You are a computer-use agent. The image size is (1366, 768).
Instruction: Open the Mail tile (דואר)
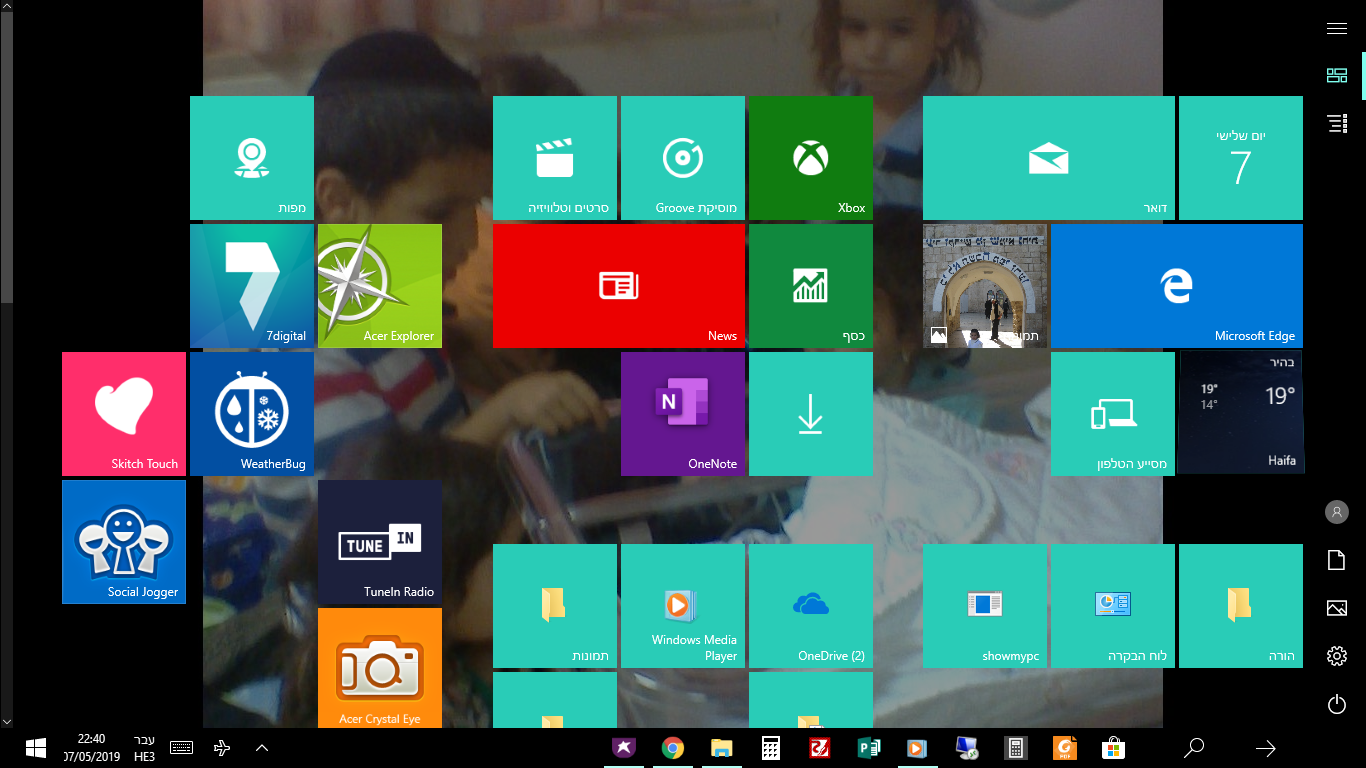pyautogui.click(x=1049, y=158)
